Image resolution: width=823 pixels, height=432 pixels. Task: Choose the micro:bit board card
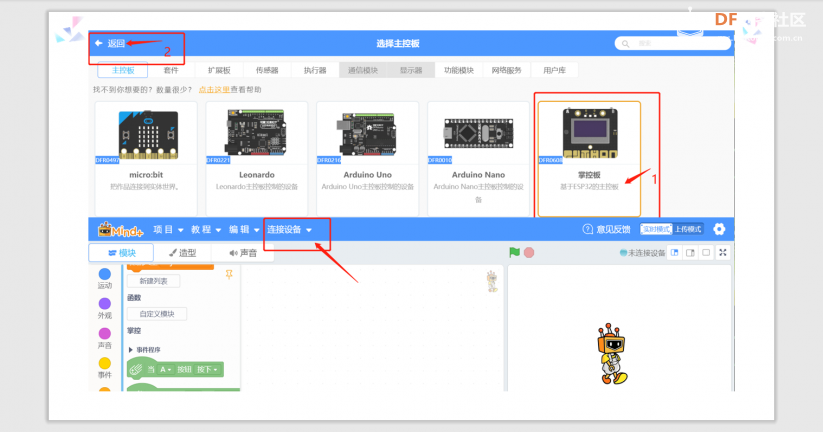click(x=146, y=159)
